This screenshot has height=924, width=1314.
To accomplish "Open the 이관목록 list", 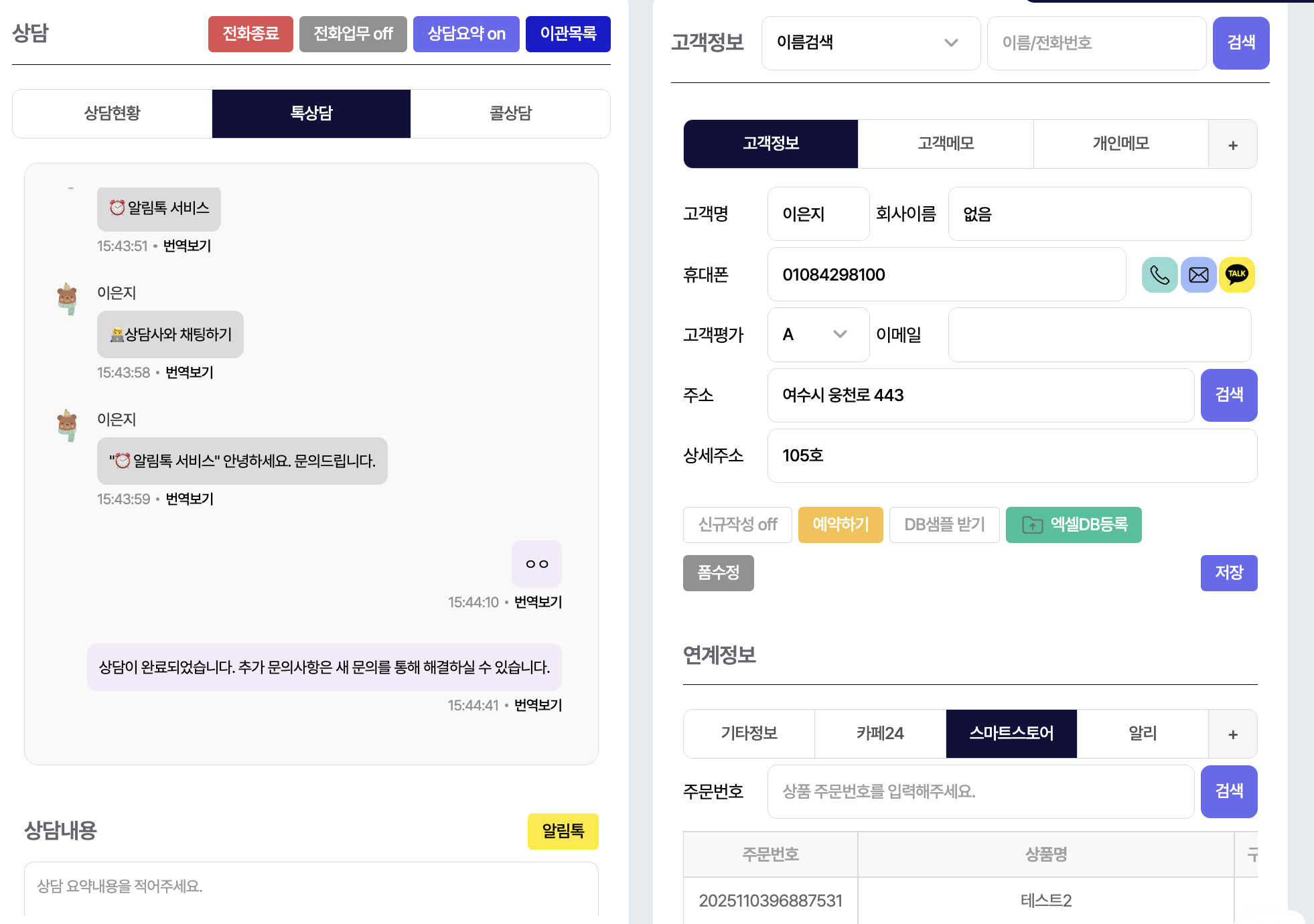I will pyautogui.click(x=568, y=34).
